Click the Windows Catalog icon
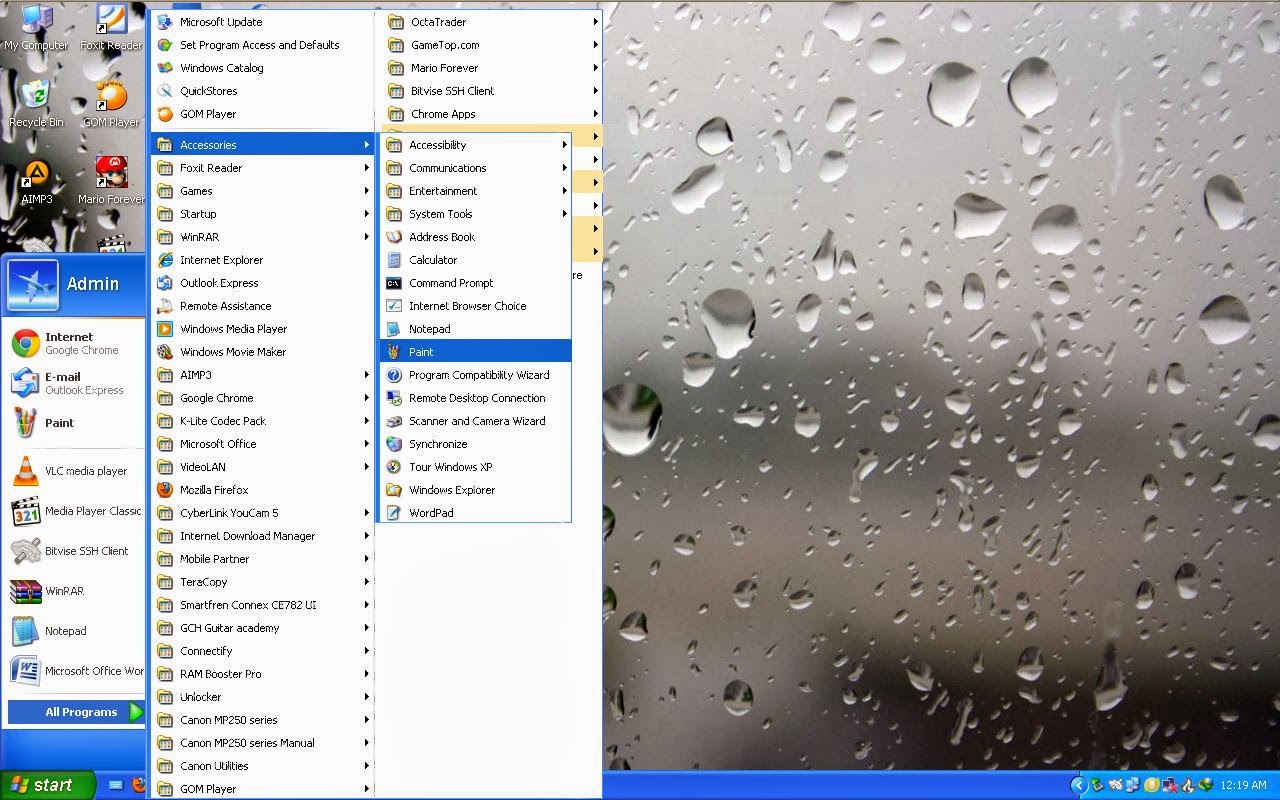Screen dimensions: 1280x800 tap(165, 68)
